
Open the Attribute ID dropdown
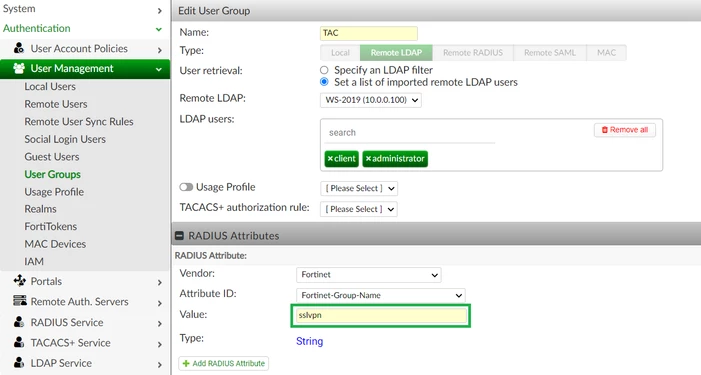380,295
